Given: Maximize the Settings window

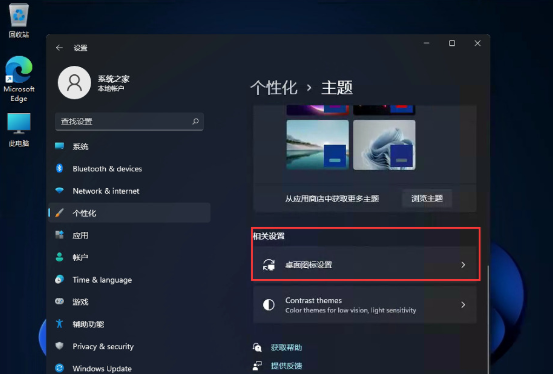Looking at the screenshot, I should tap(452, 43).
